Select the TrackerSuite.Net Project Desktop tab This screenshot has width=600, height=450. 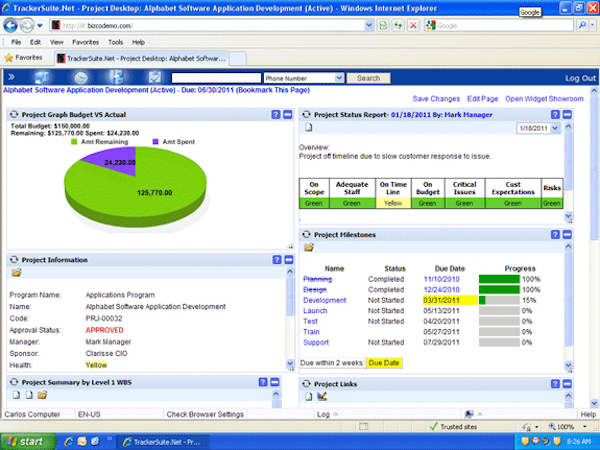142,58
